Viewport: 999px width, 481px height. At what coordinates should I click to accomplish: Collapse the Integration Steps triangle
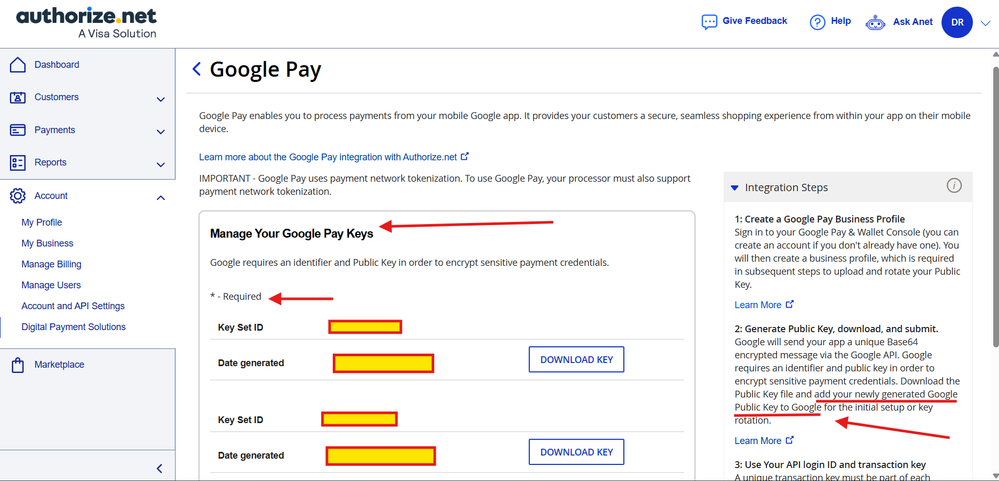[x=735, y=188]
